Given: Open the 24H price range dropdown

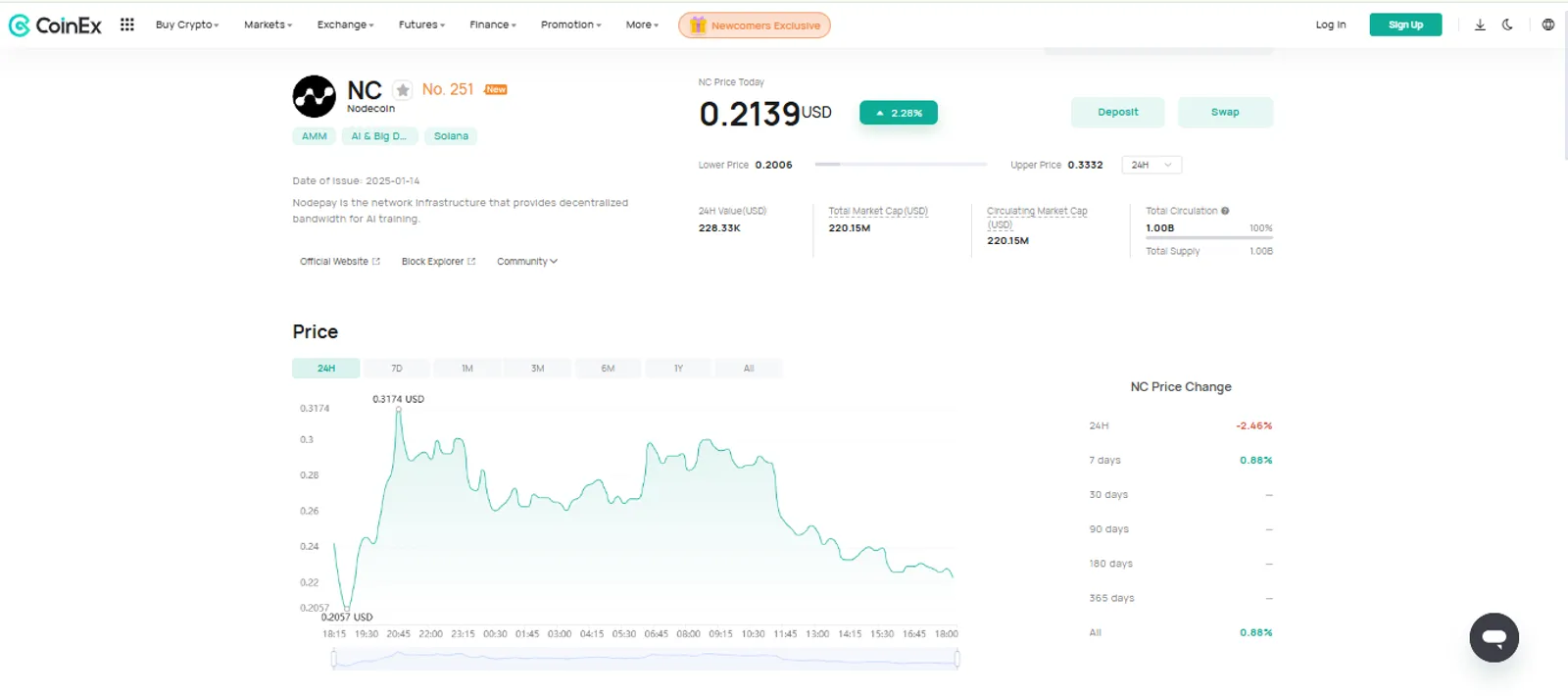Looking at the screenshot, I should pyautogui.click(x=1151, y=165).
